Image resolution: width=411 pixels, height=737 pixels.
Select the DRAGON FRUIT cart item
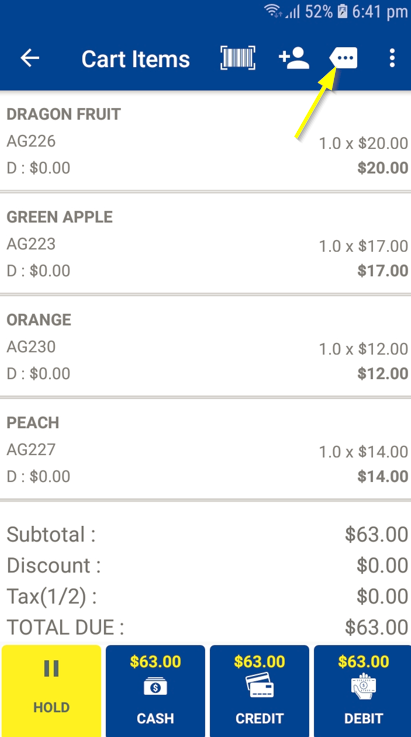(206, 141)
